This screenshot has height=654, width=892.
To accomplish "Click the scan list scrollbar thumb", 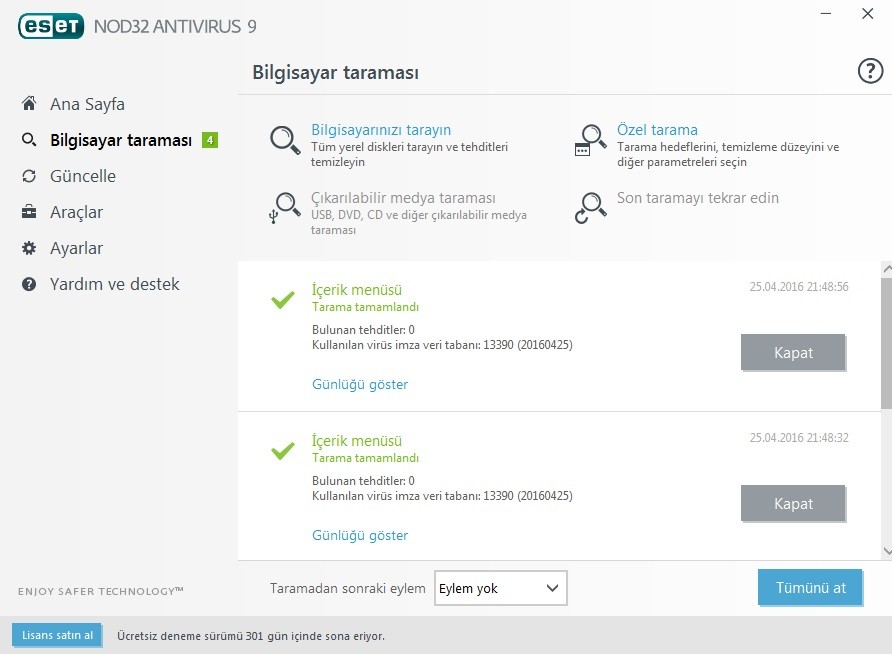I will point(887,342).
